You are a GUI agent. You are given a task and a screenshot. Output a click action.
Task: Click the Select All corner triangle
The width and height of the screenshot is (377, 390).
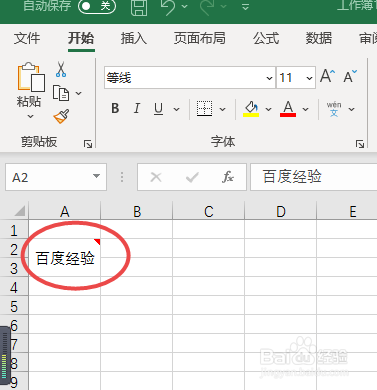(19, 211)
